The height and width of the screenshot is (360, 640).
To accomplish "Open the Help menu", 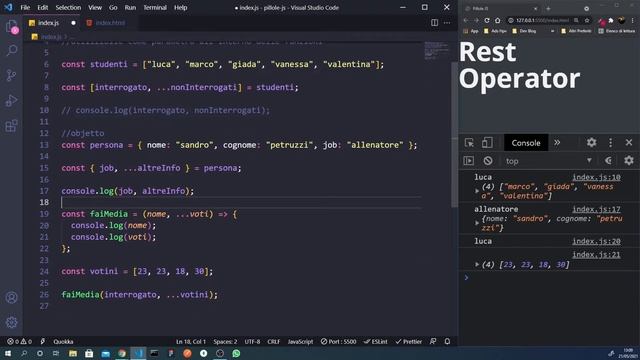I will click(x=180, y=7).
